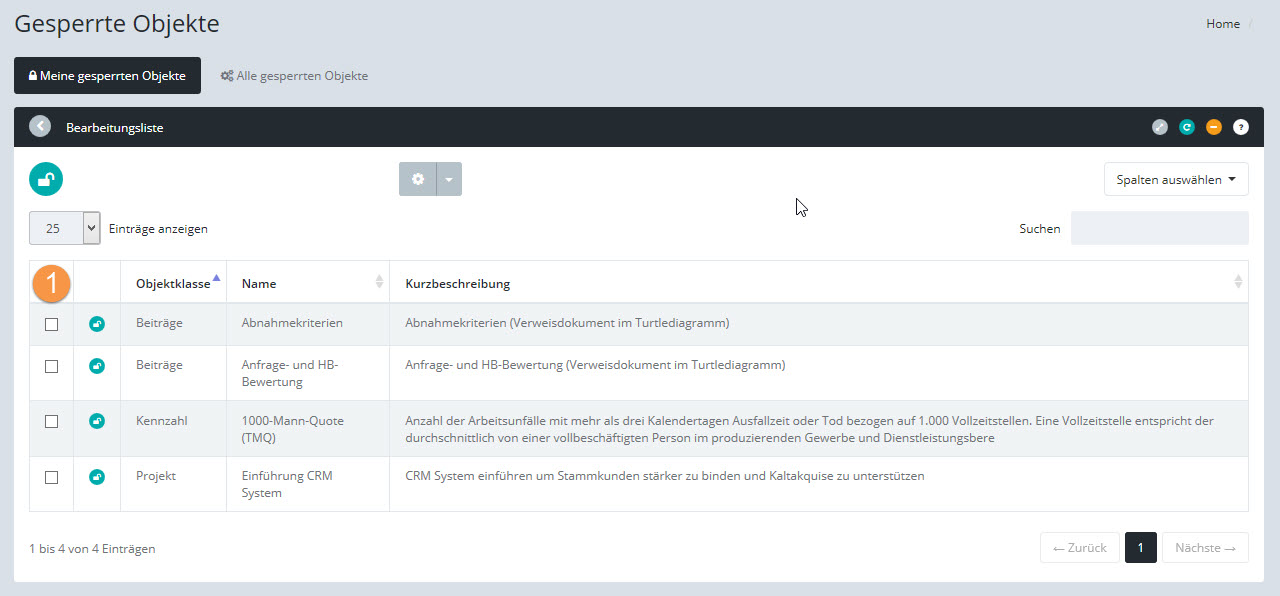
Task: Open the dropdown arrow beside the gear button
Action: click(x=449, y=179)
